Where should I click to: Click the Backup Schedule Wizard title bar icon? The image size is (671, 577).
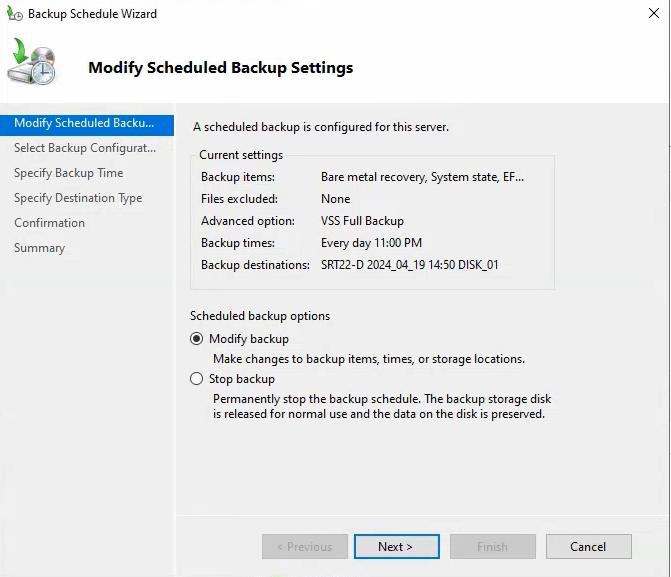pyautogui.click(x=15, y=14)
